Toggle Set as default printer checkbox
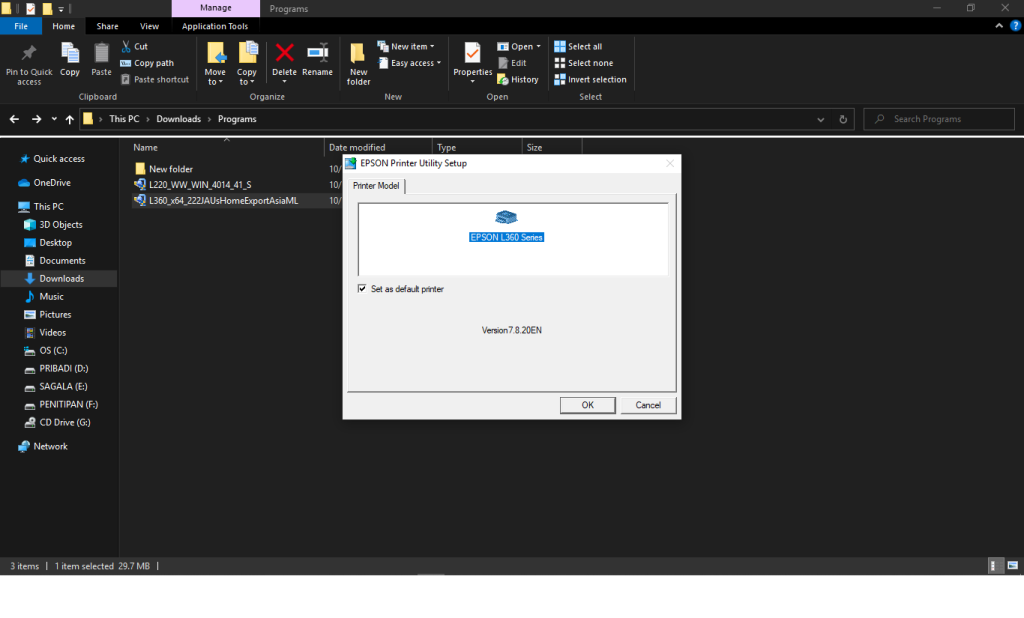The width and height of the screenshot is (1024, 618). [362, 289]
